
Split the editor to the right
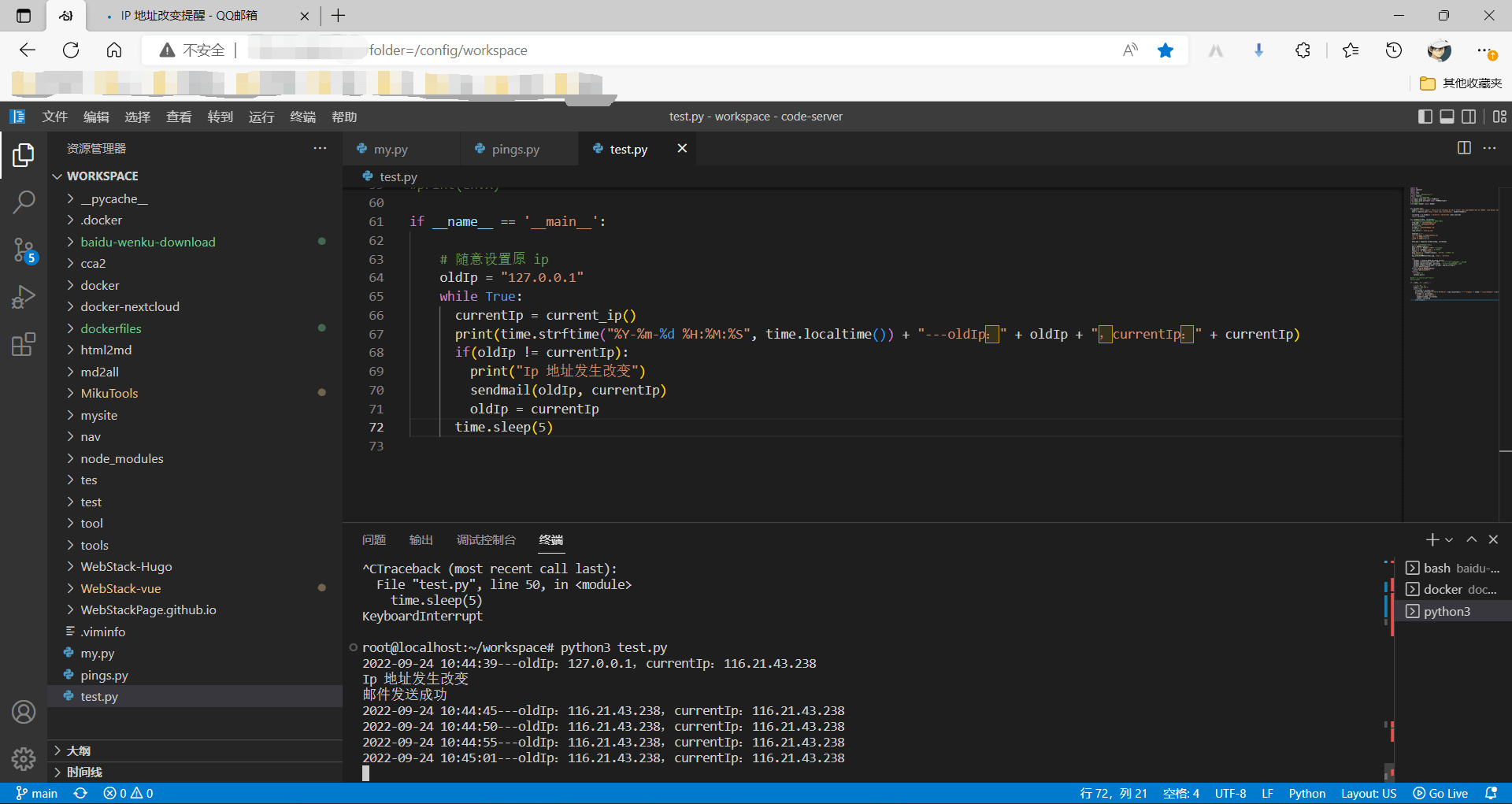coord(1464,148)
